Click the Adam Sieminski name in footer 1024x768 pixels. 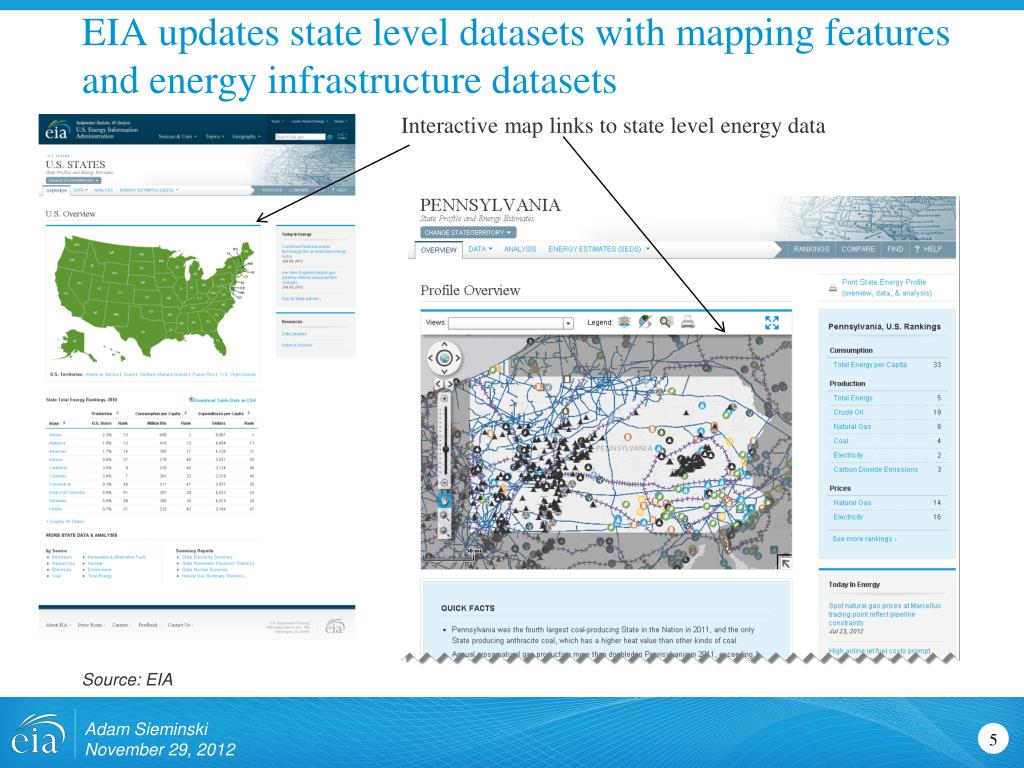pyautogui.click(x=146, y=729)
